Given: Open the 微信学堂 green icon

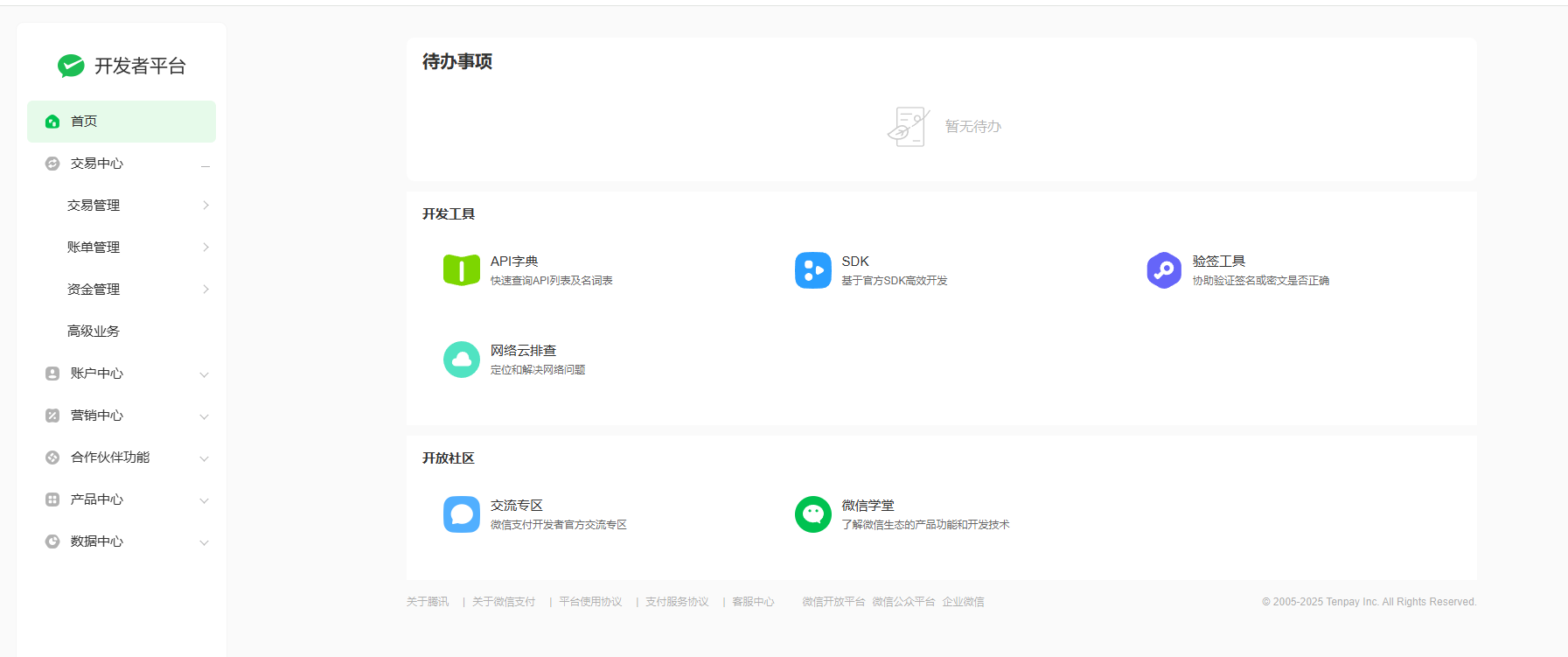Looking at the screenshot, I should pos(813,514).
